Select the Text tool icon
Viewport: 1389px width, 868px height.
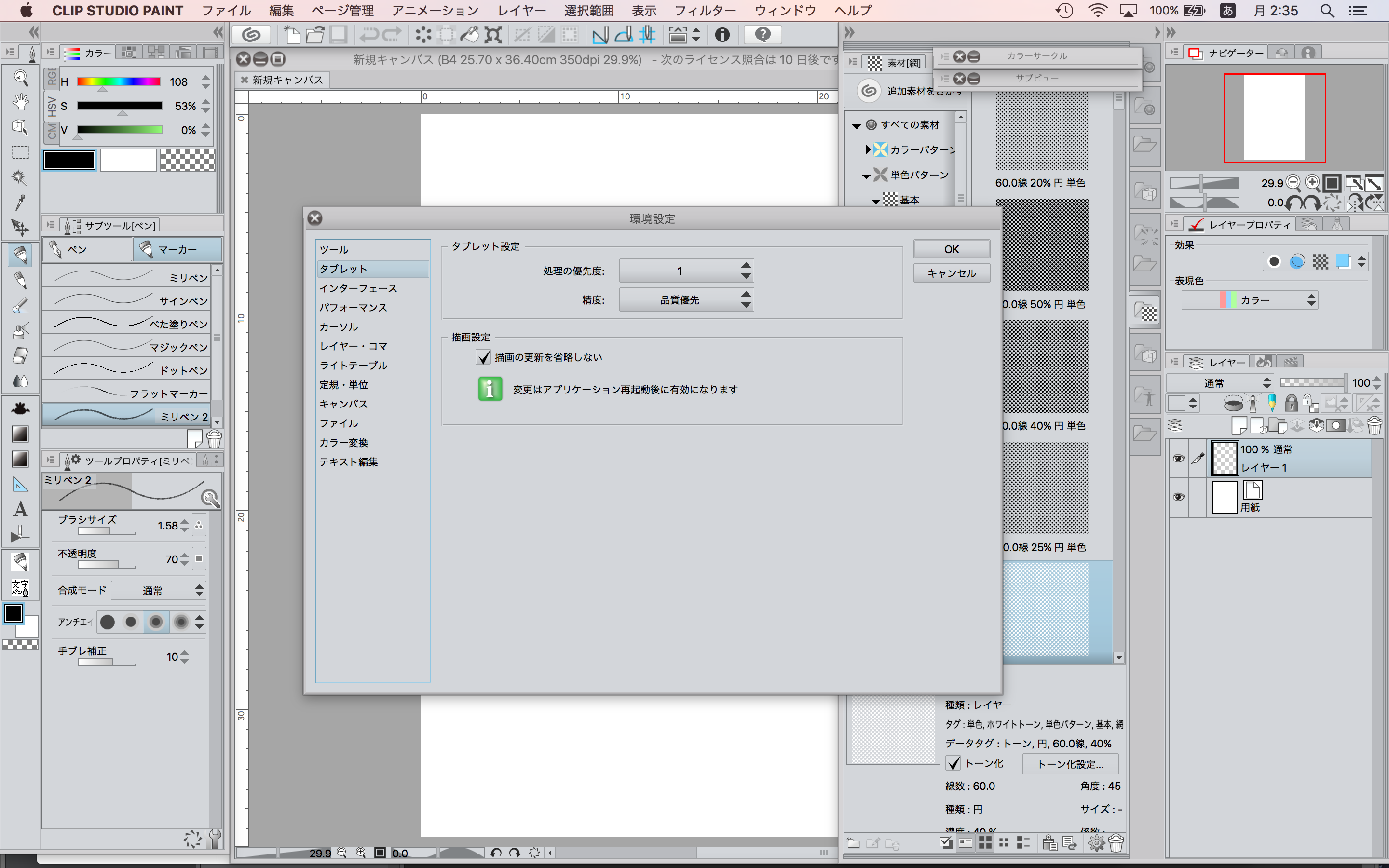[x=20, y=509]
